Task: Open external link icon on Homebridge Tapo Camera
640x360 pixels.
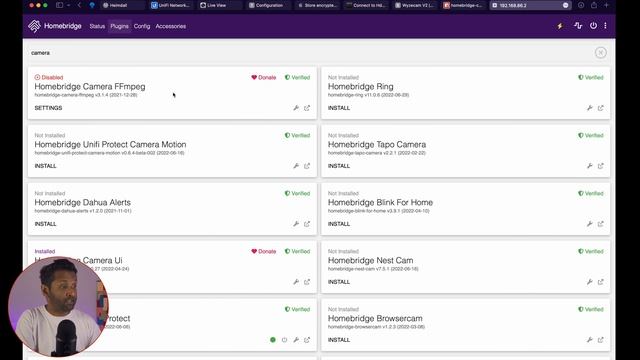Action: [600, 166]
